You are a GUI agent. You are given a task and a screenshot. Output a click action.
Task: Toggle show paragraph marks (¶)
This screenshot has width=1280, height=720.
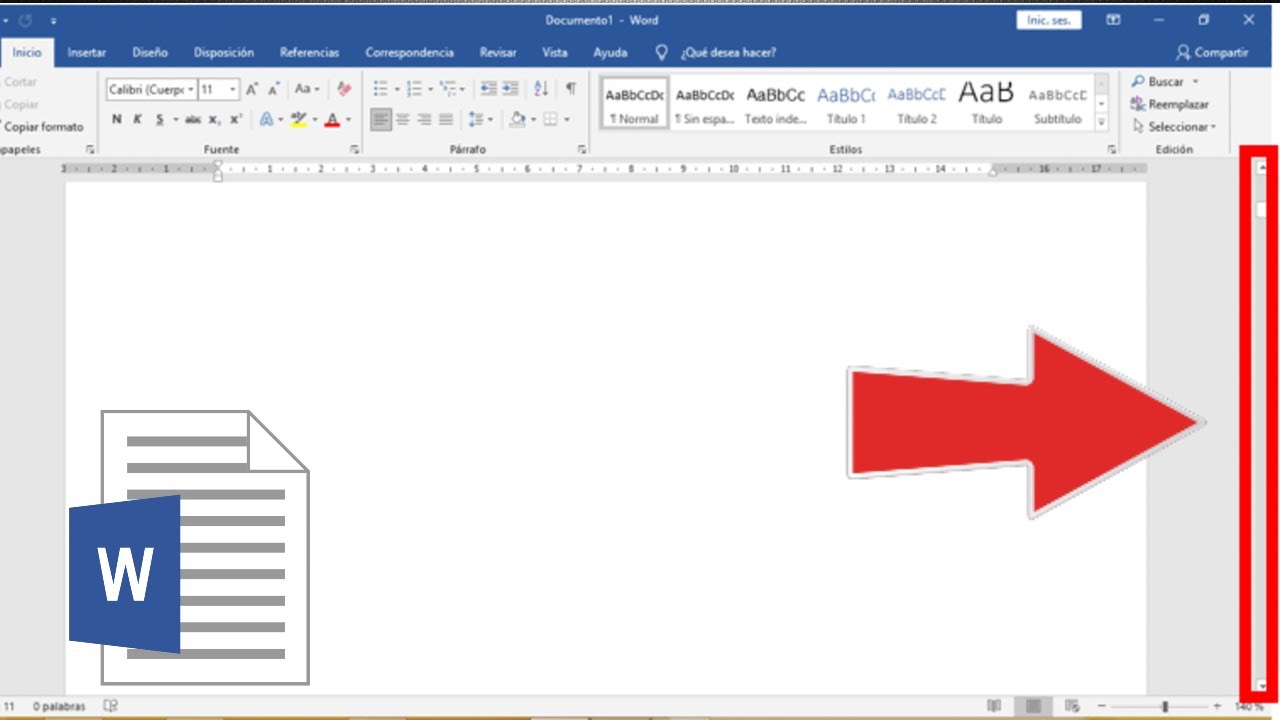[571, 89]
